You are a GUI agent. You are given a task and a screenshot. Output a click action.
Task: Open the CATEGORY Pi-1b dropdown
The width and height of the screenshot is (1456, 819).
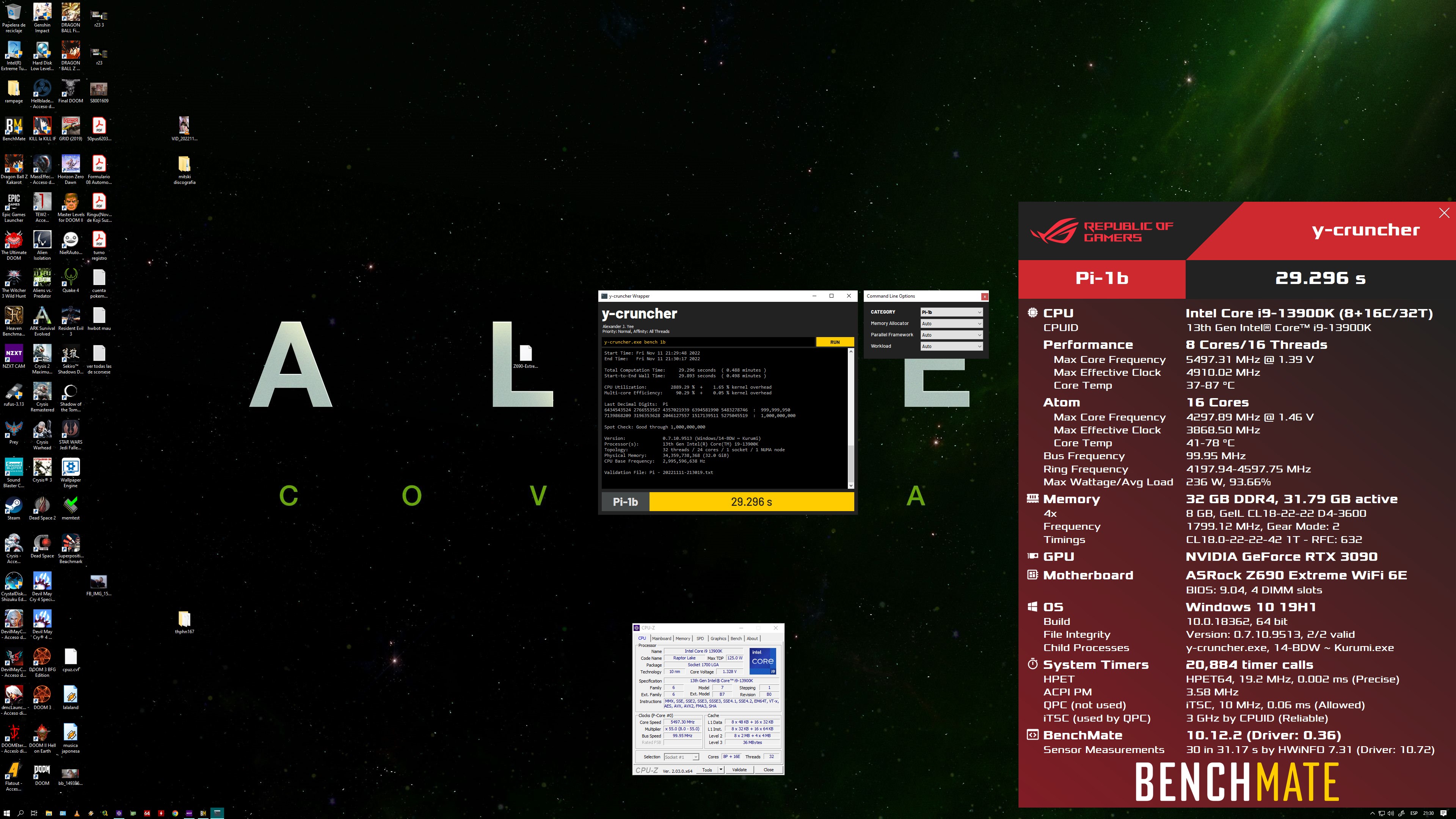click(x=952, y=312)
